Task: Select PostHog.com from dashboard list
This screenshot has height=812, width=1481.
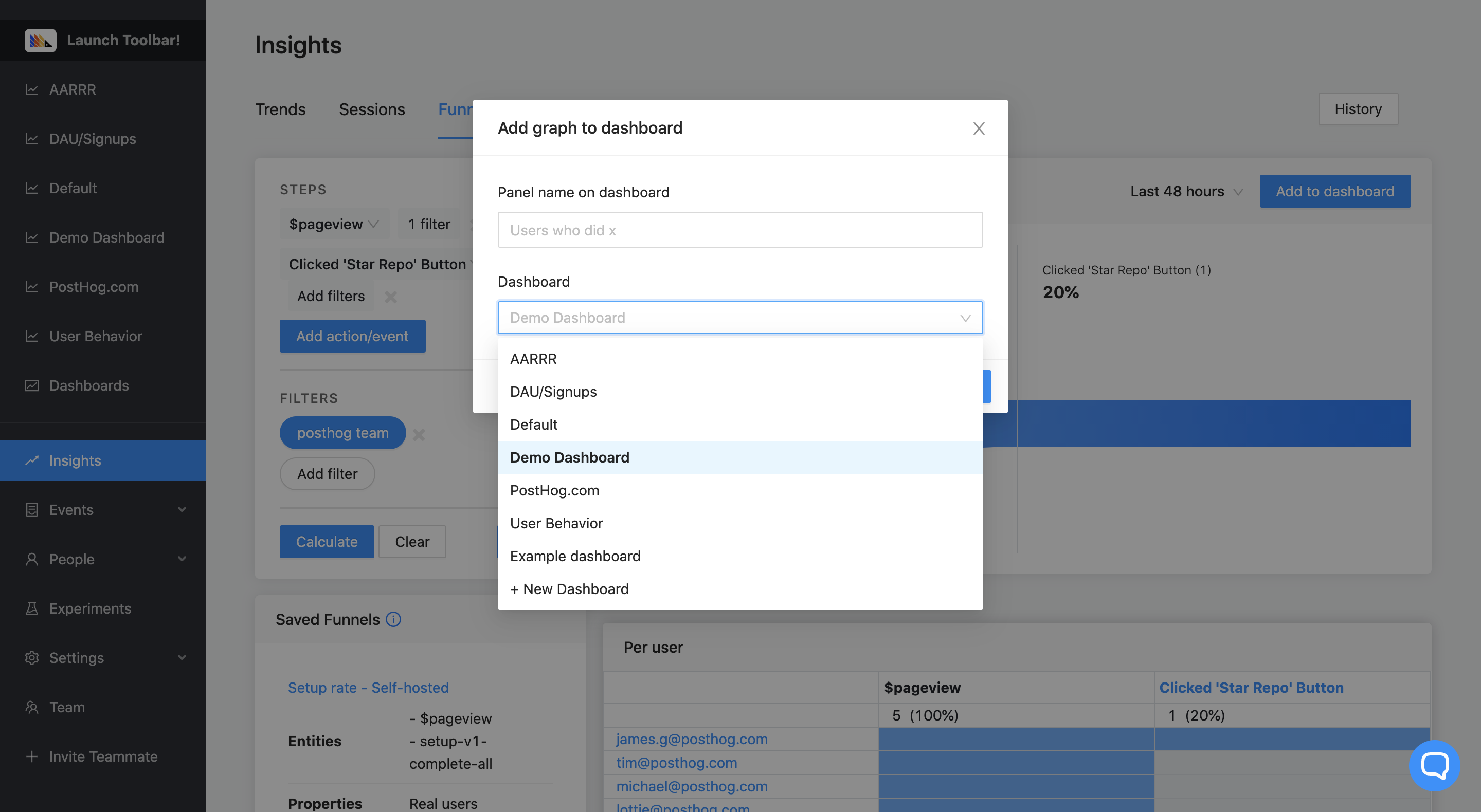Action: 554,491
